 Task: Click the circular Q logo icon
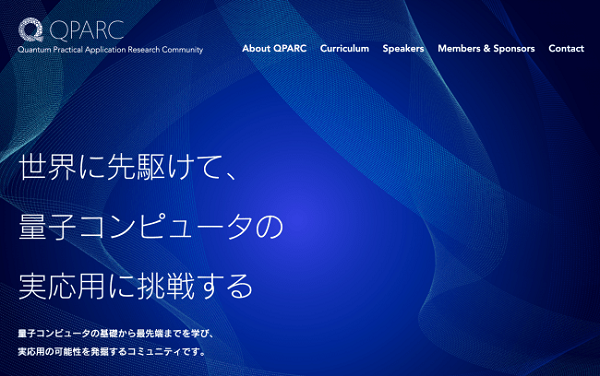pyautogui.click(x=31, y=30)
